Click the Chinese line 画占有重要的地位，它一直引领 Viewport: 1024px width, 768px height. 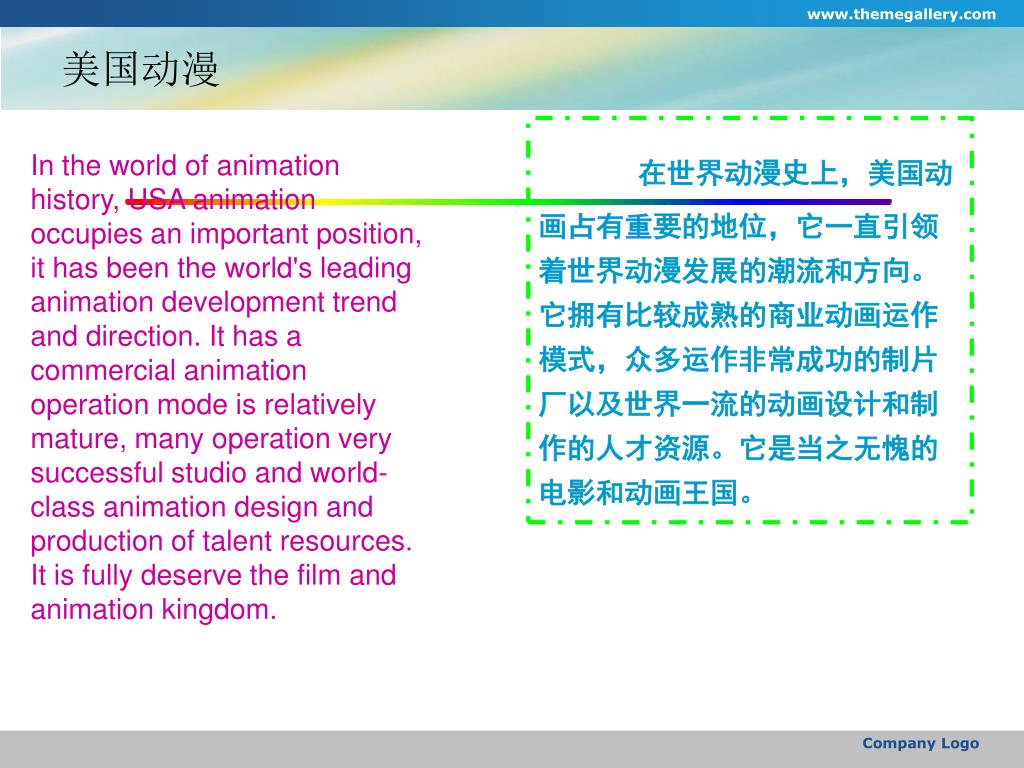point(739,227)
